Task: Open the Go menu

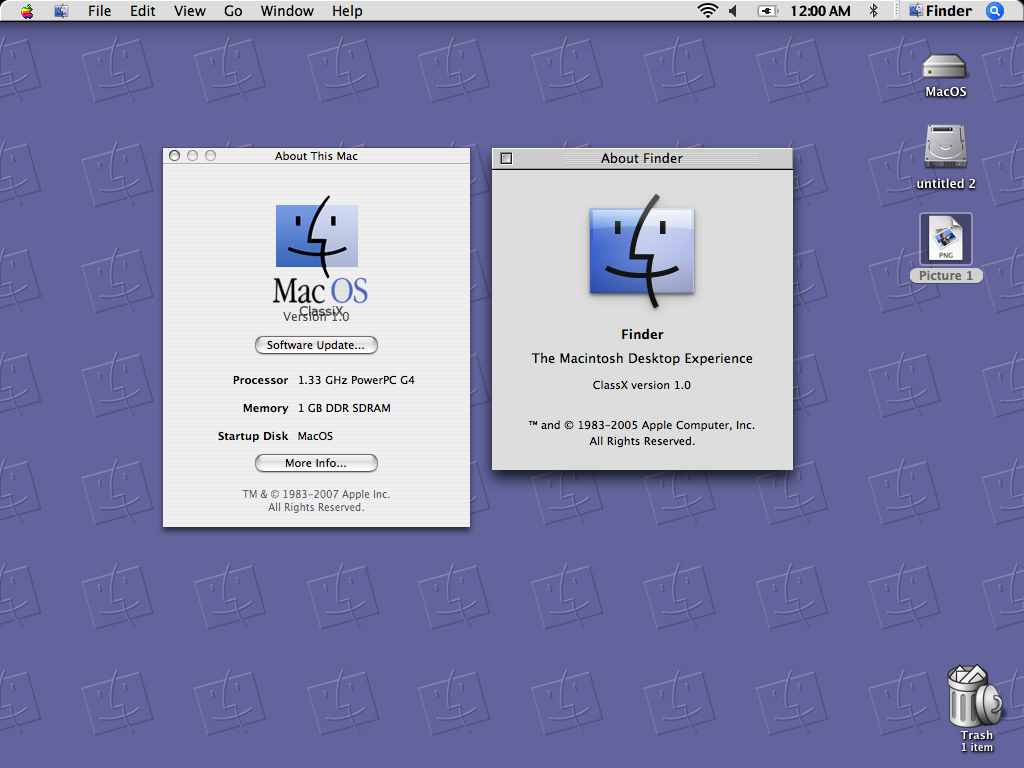Action: click(233, 11)
